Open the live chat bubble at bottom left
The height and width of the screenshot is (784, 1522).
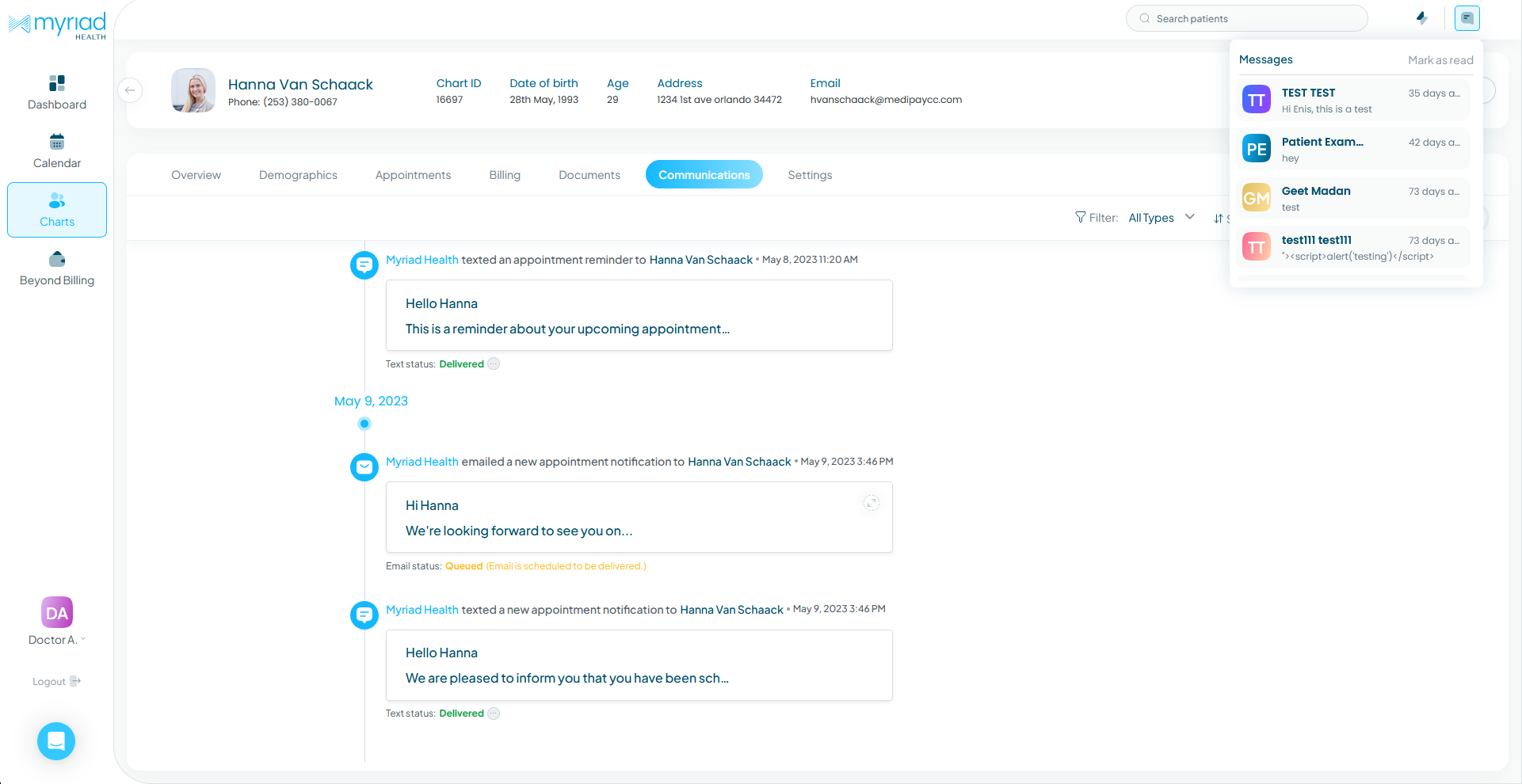(55, 741)
